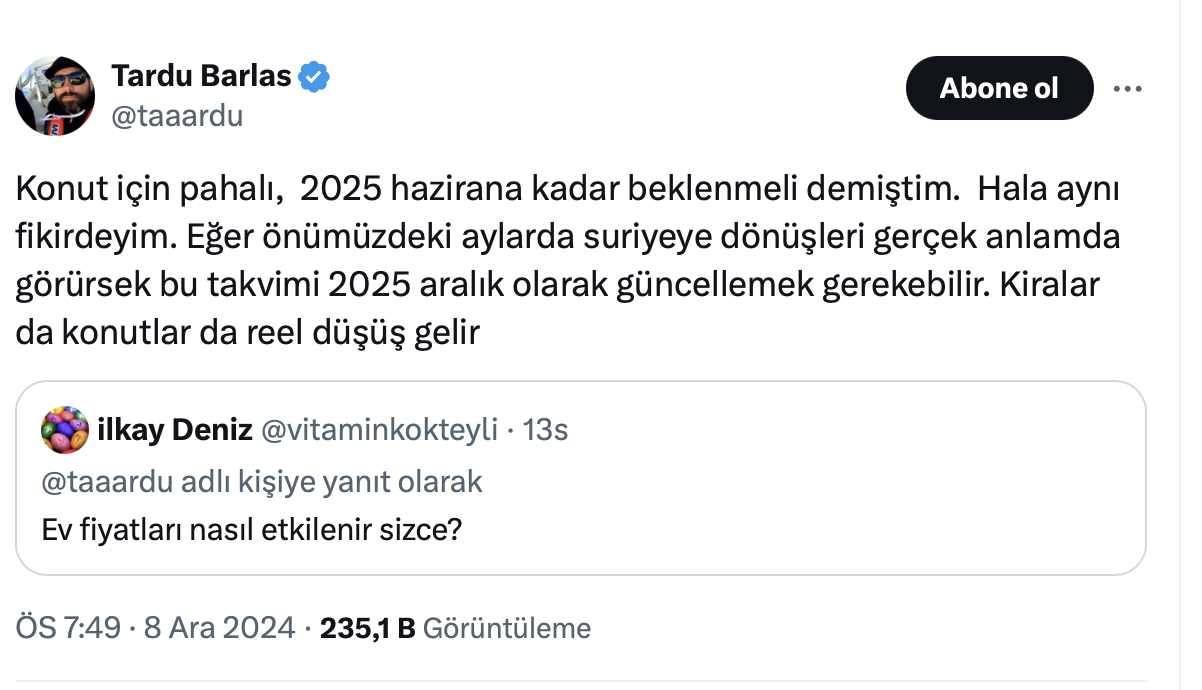The image size is (1202, 690).
Task: Click the blue verified badge
Action: pos(316,76)
